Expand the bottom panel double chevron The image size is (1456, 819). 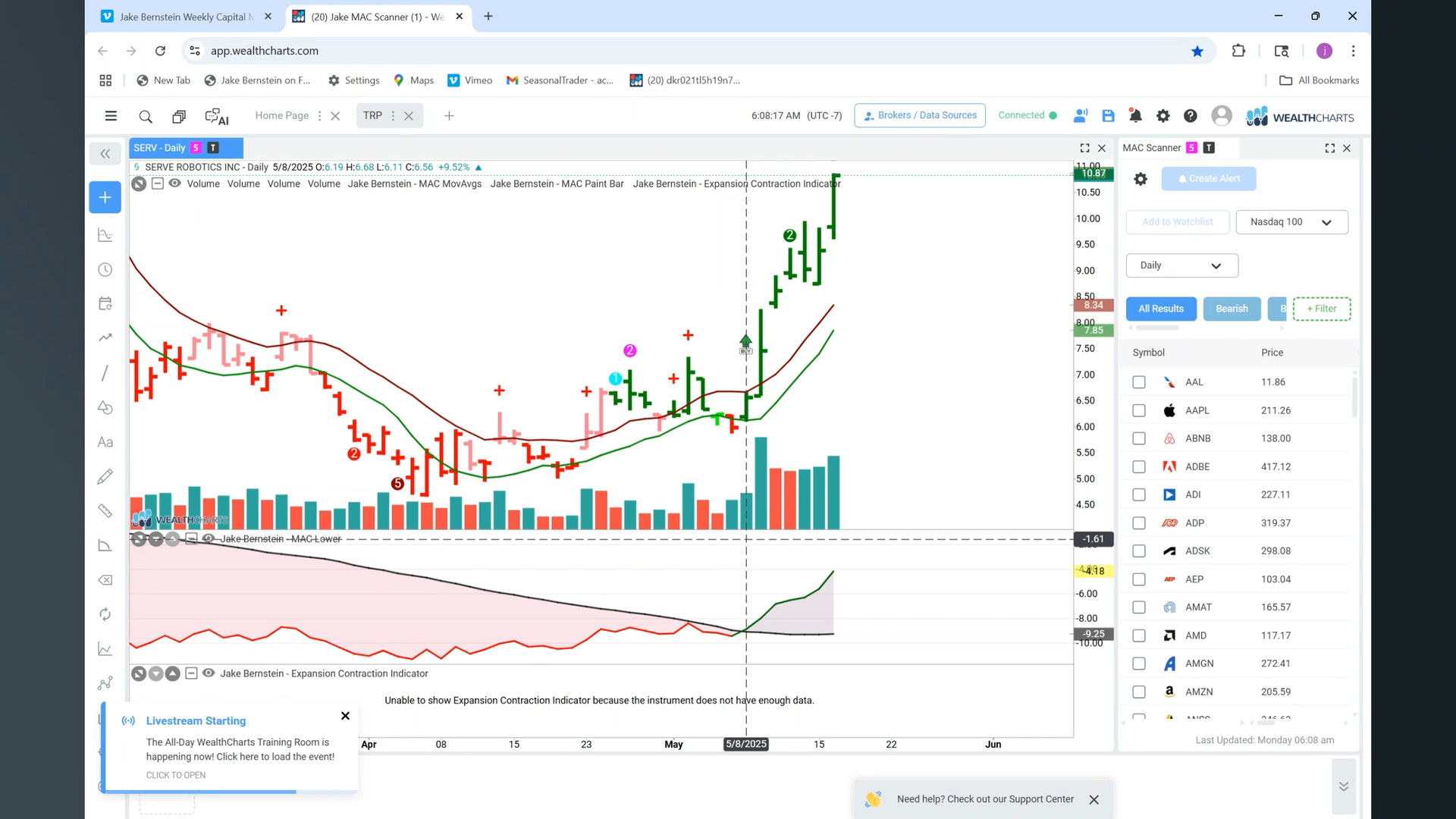pyautogui.click(x=1343, y=786)
